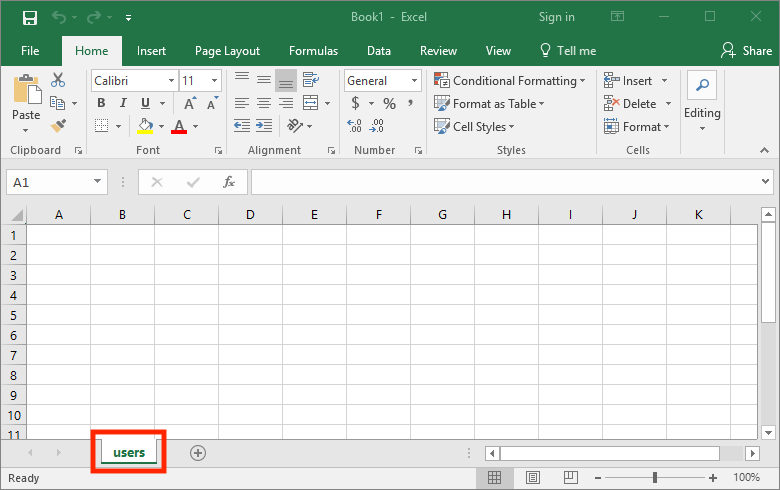Click the Merge & Center icon

[x=311, y=103]
